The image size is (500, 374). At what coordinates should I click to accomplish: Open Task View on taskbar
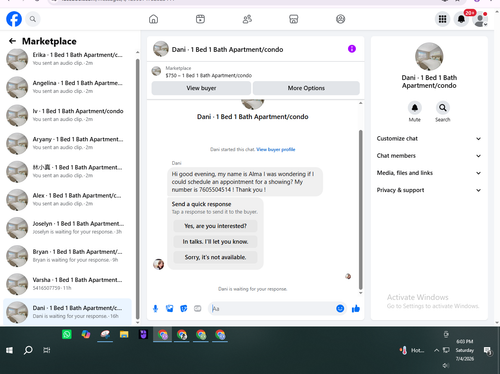47,350
